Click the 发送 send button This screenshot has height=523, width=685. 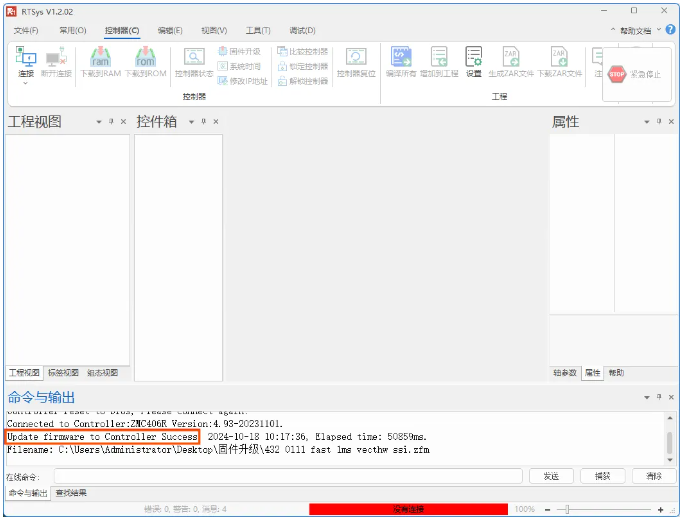551,476
